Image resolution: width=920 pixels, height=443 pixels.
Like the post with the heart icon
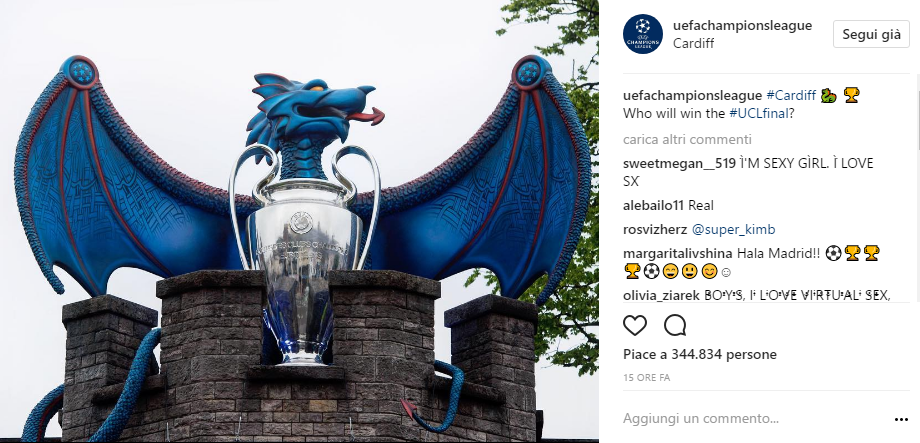tap(635, 325)
